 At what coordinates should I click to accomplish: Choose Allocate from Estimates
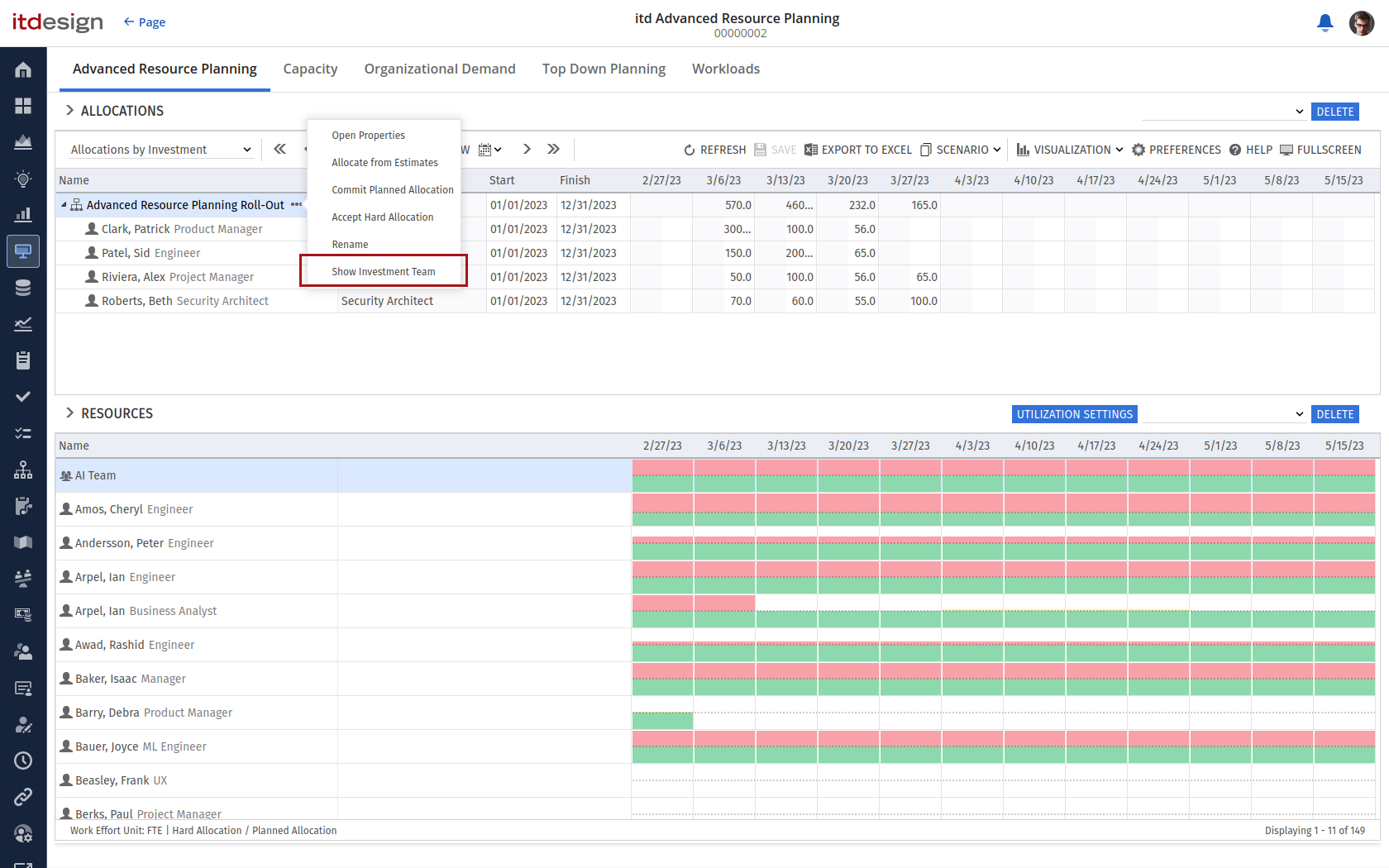385,163
